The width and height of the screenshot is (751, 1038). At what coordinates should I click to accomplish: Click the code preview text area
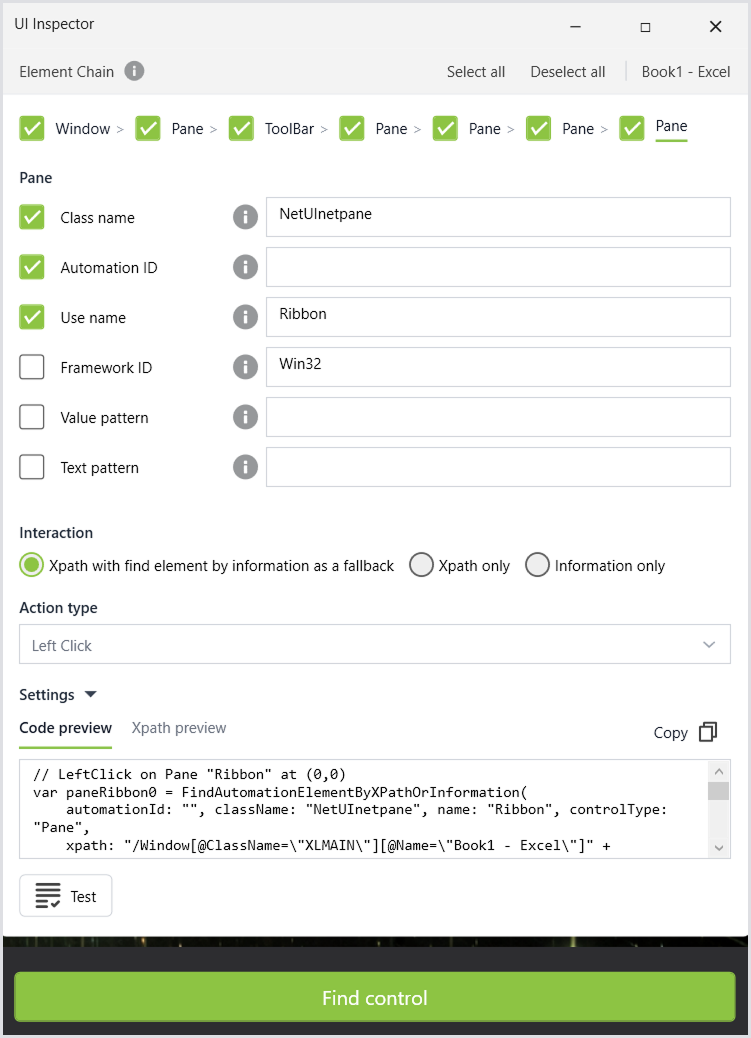tap(364, 809)
